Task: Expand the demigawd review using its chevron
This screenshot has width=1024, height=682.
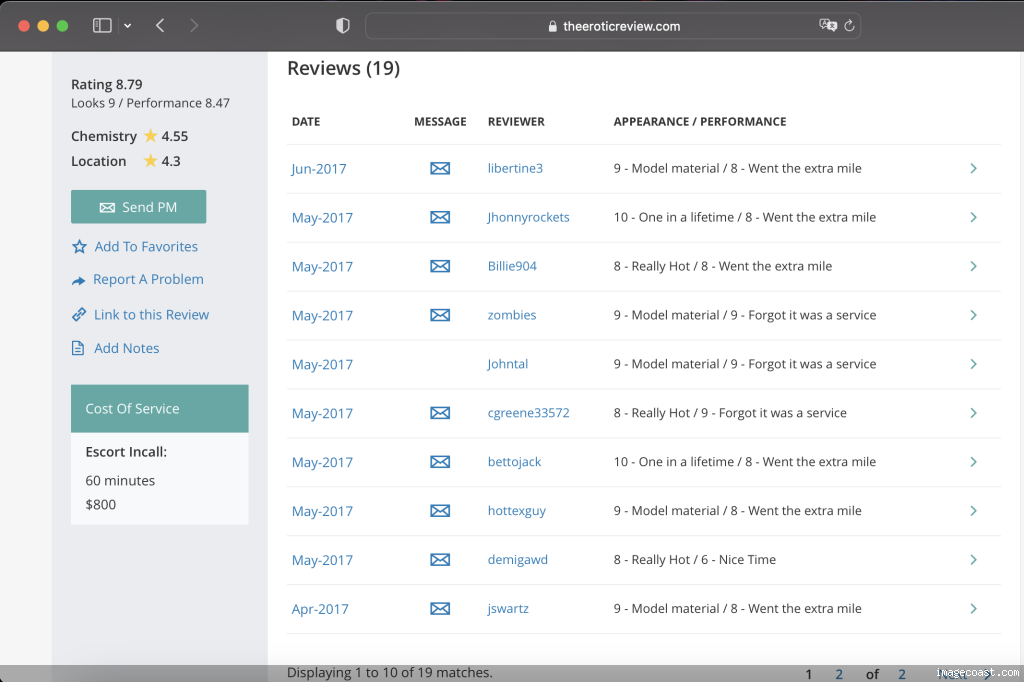Action: point(973,560)
